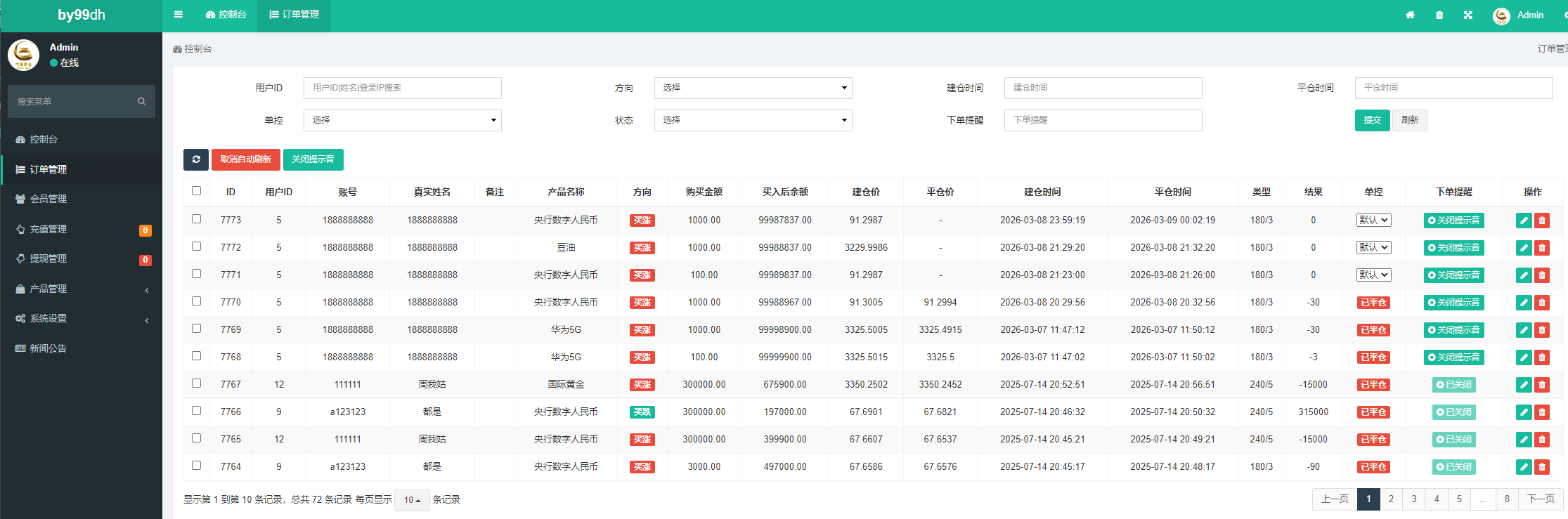Delete order 7770 with the trash icon
Image resolution: width=1568 pixels, height=519 pixels.
1542,303
